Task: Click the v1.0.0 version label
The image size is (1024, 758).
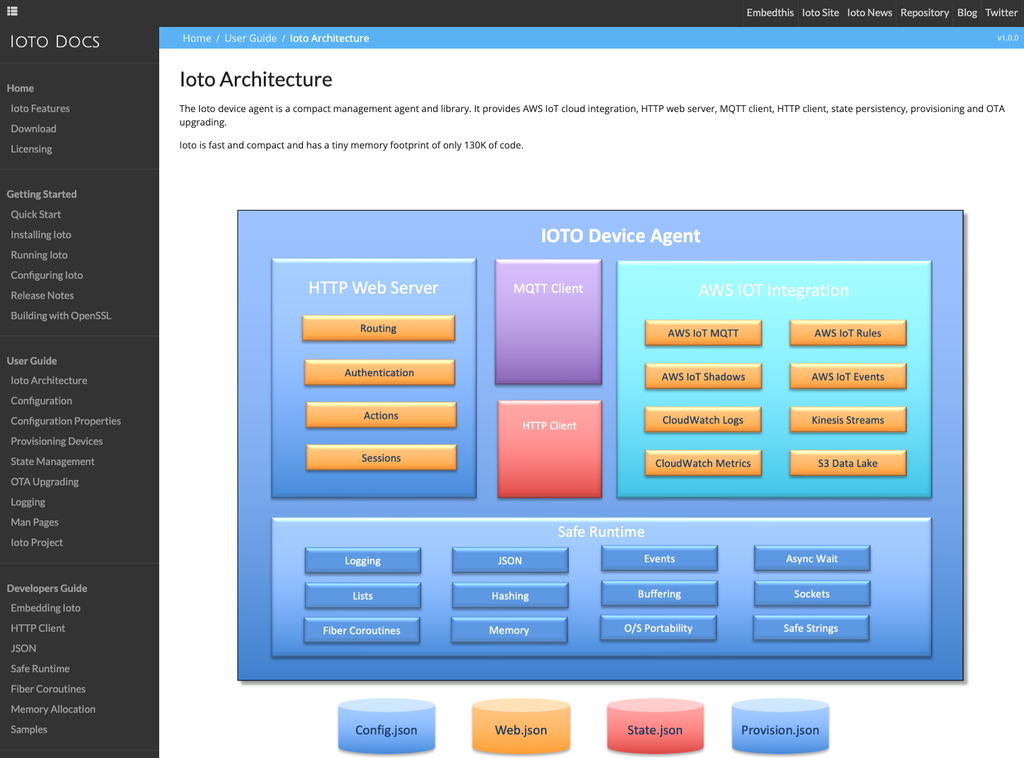Action: click(1007, 38)
